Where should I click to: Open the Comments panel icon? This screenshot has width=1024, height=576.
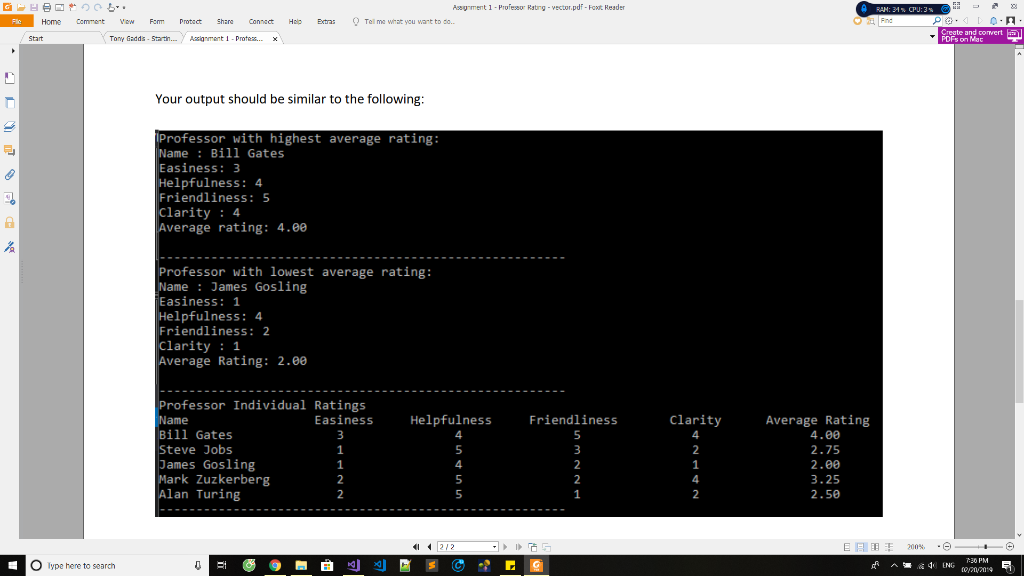pyautogui.click(x=10, y=151)
